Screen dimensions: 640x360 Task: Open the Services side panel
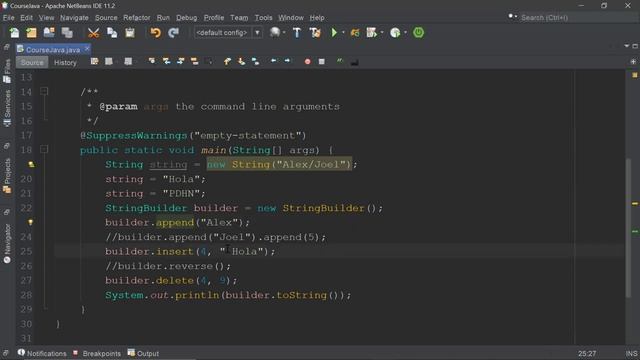pos(7,108)
